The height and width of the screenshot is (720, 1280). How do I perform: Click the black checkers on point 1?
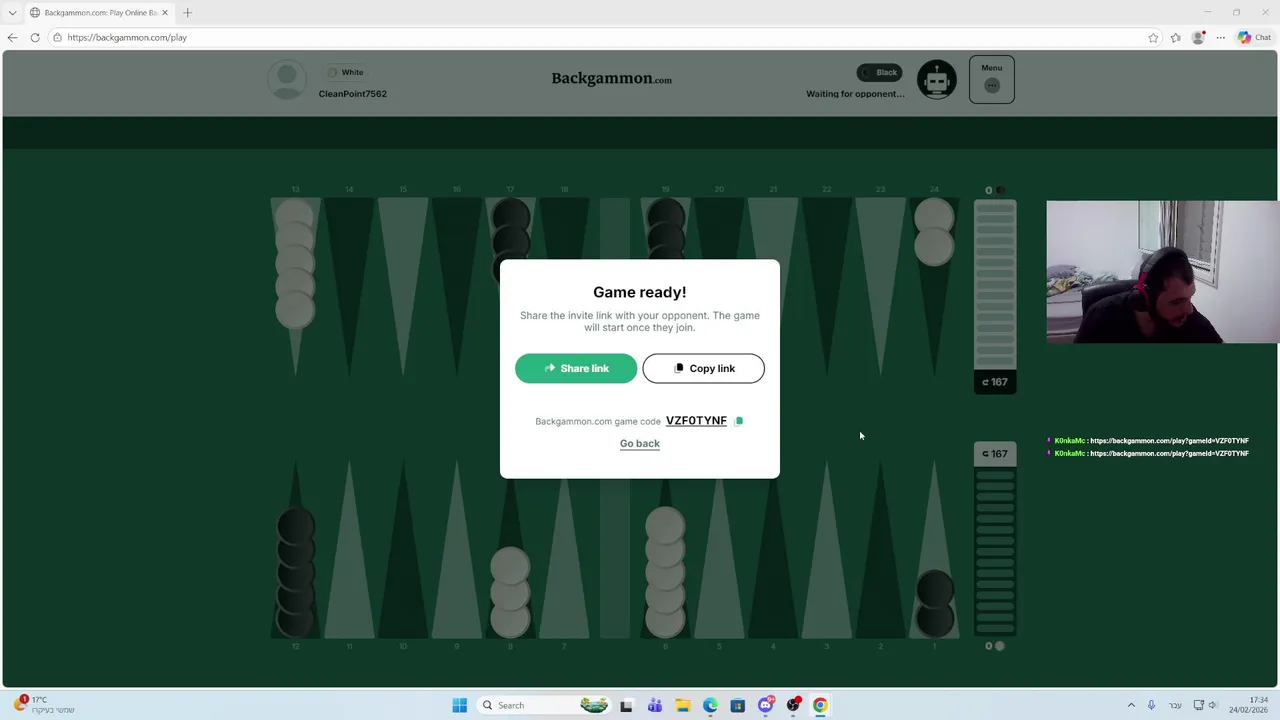point(934,604)
